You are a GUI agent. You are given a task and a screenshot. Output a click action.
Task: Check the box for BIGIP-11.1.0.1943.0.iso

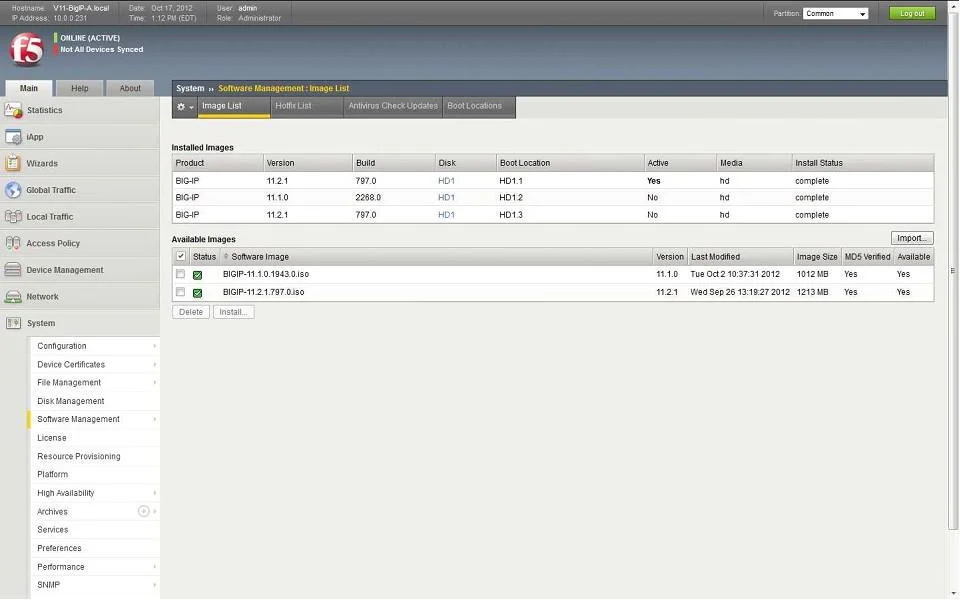tap(181, 274)
